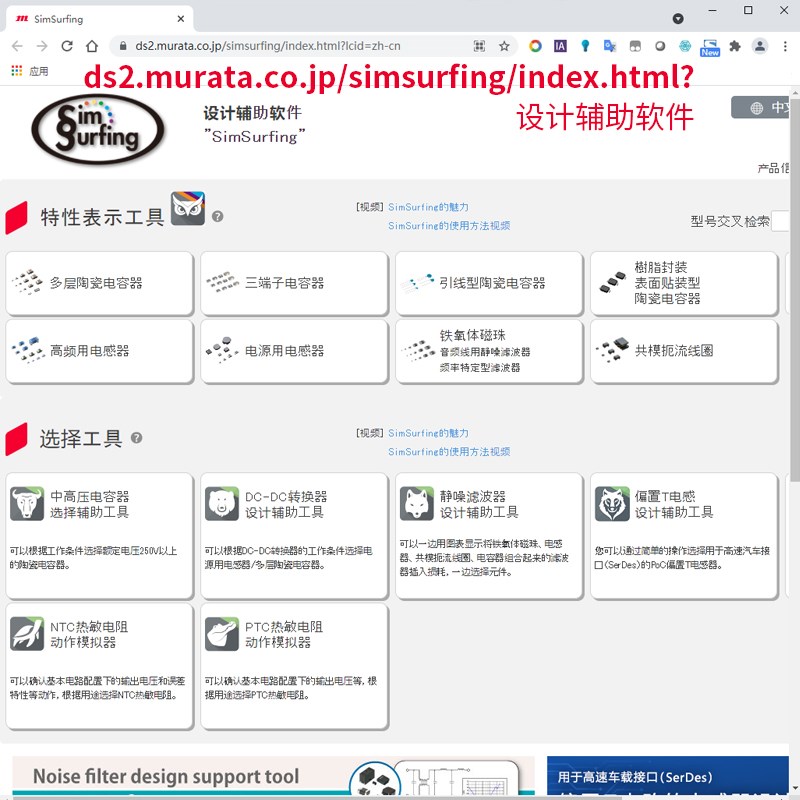Reload the page with the refresh button

coord(67,46)
